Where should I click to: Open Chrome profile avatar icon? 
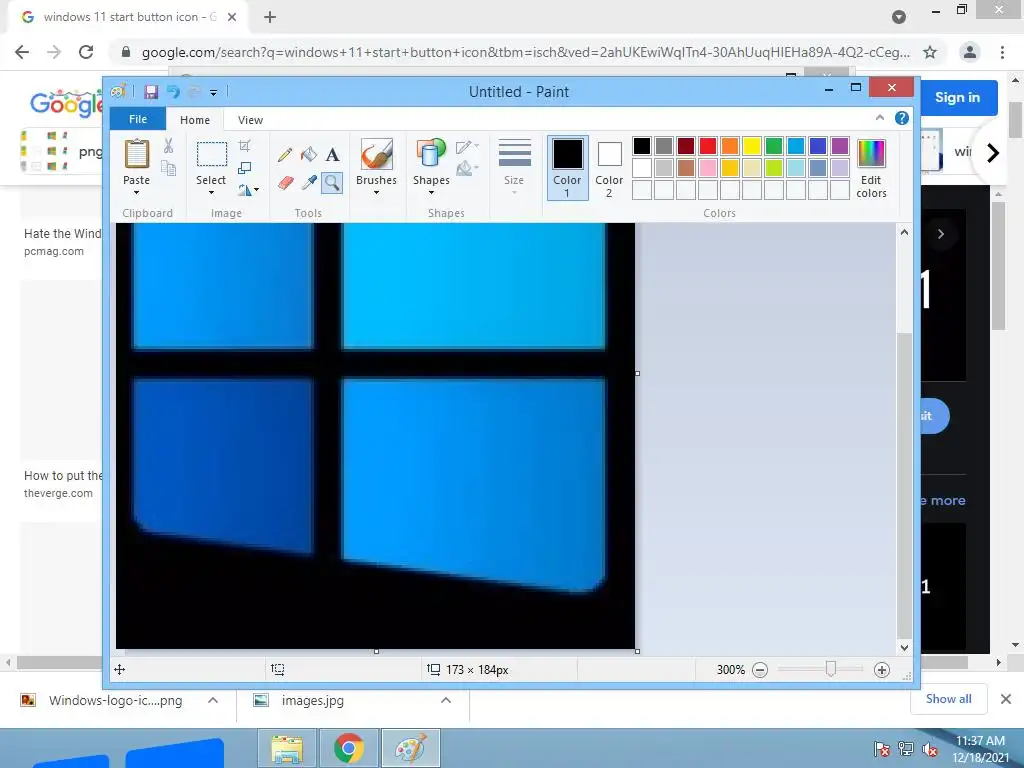point(970,52)
